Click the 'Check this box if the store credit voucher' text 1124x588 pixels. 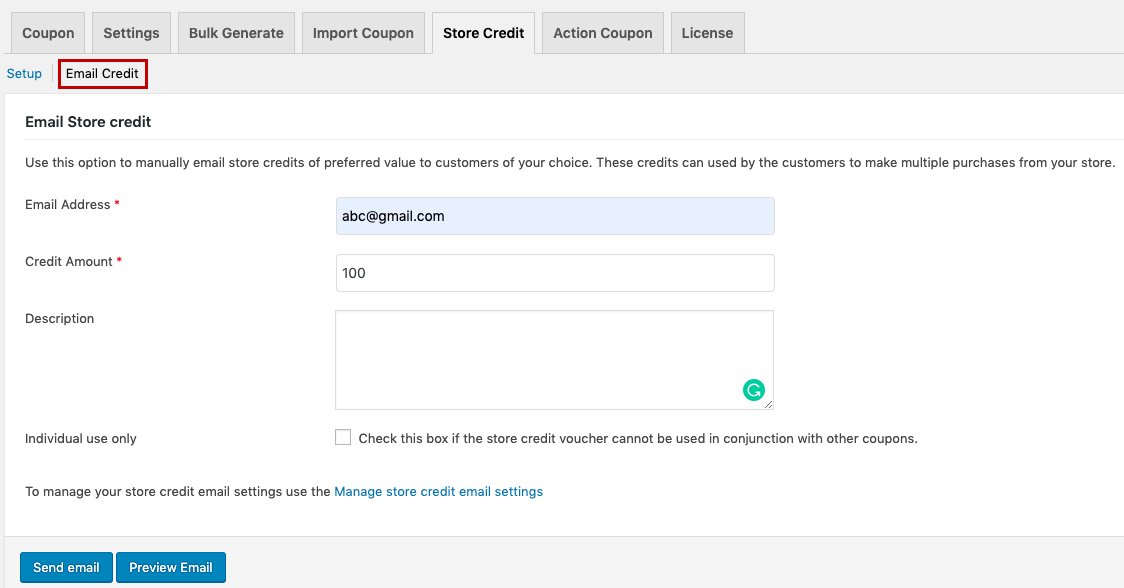coord(638,438)
